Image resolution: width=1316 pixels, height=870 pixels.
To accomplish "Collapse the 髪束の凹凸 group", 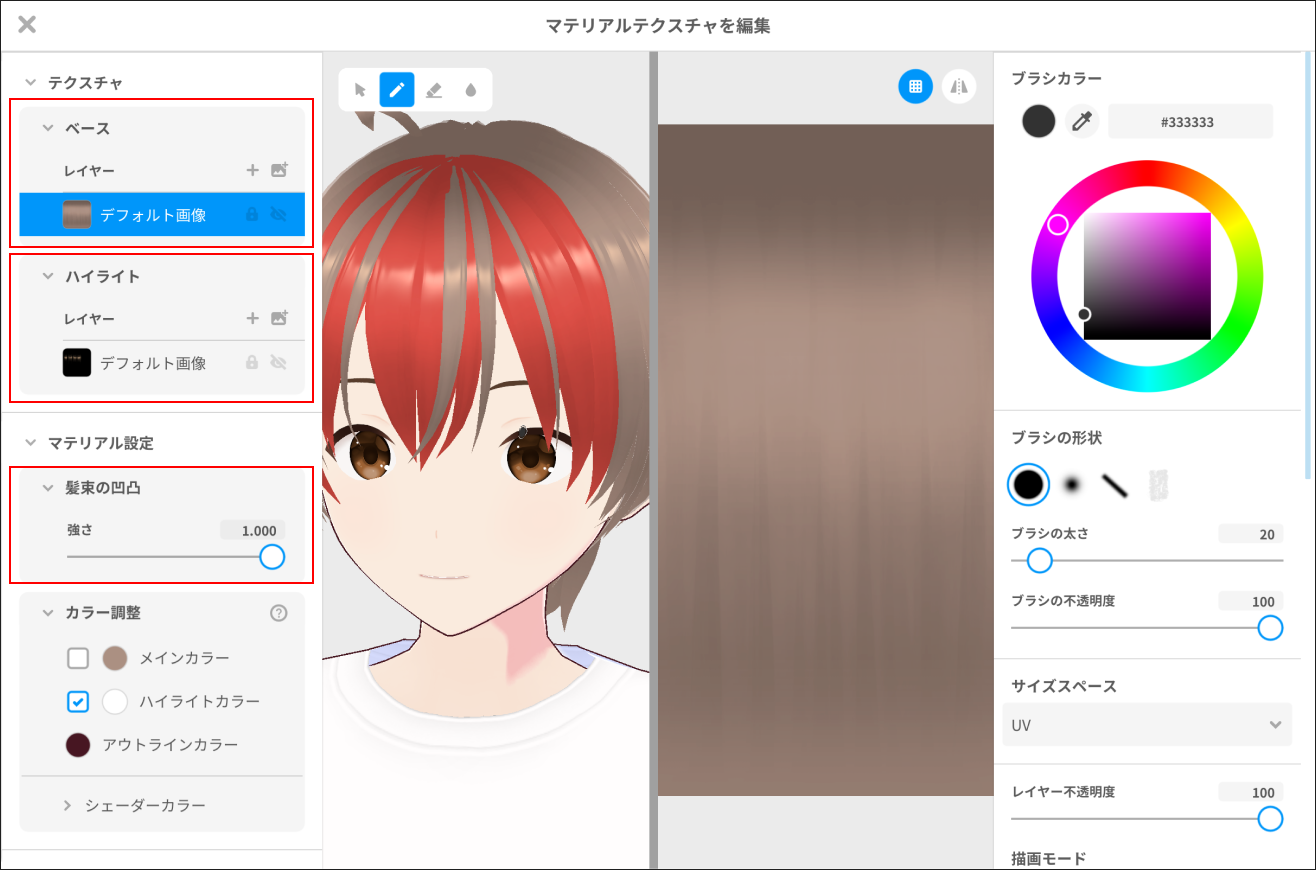I will pyautogui.click(x=47, y=487).
